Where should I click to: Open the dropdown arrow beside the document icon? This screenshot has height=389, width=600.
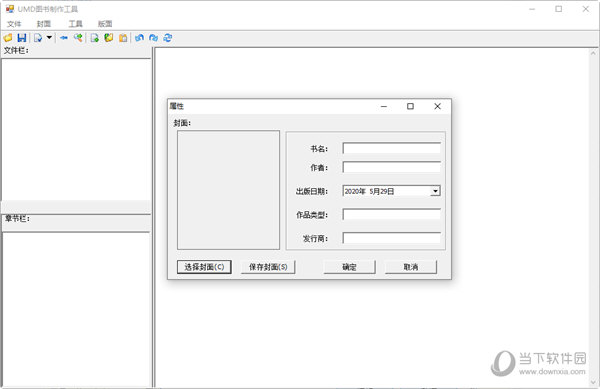[x=49, y=37]
